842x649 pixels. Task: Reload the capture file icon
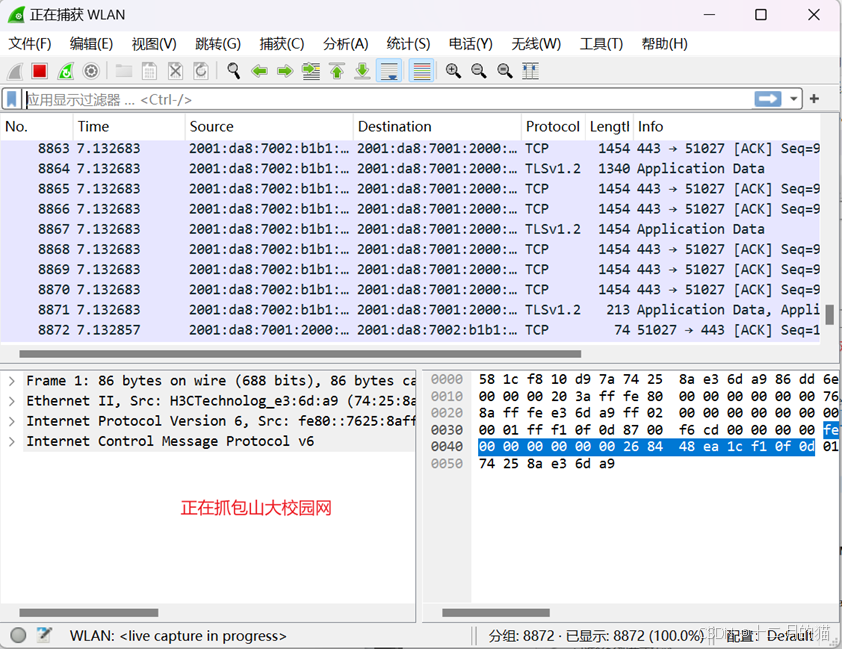[201, 71]
